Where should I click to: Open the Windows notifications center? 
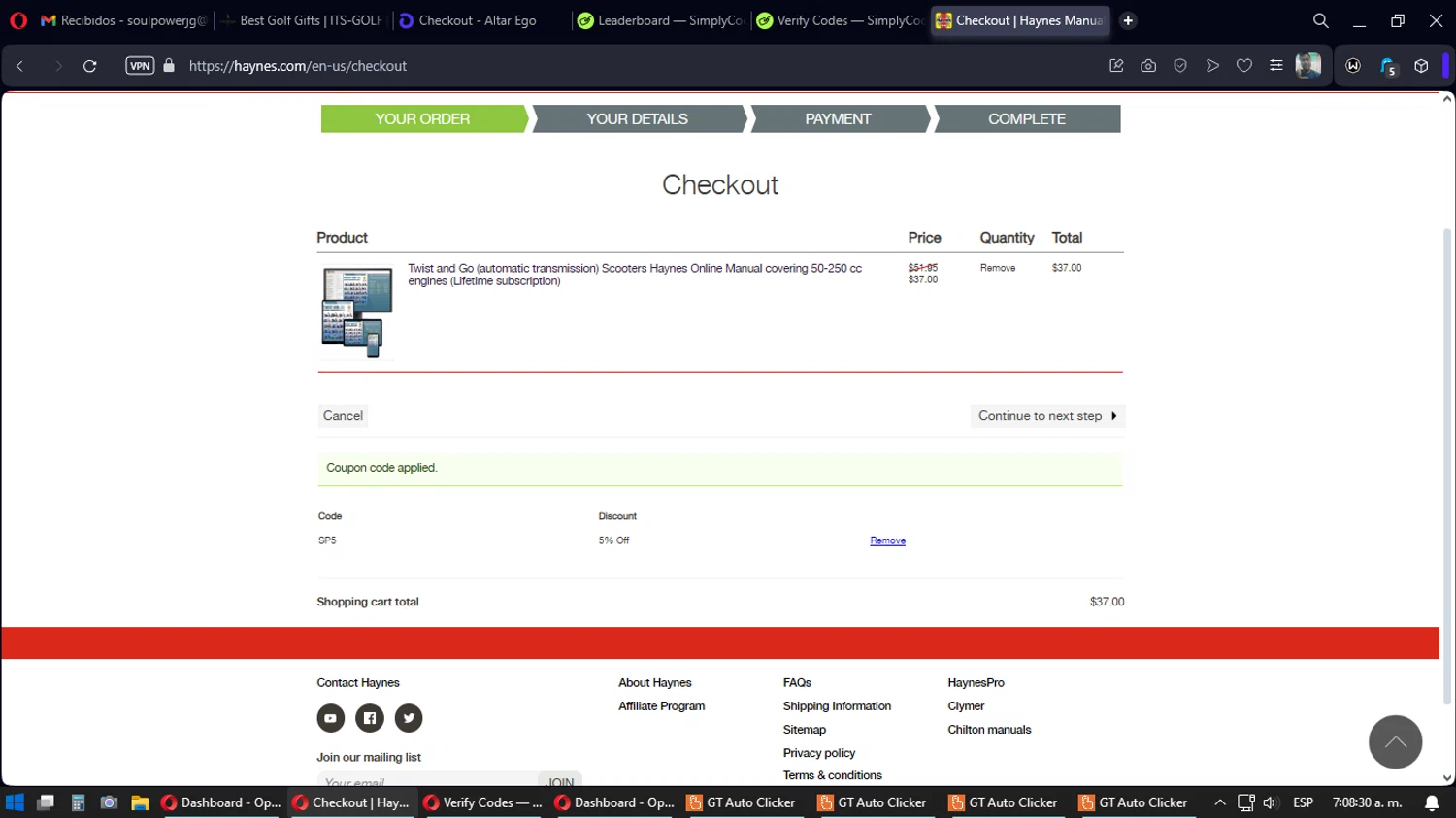tap(1432, 802)
